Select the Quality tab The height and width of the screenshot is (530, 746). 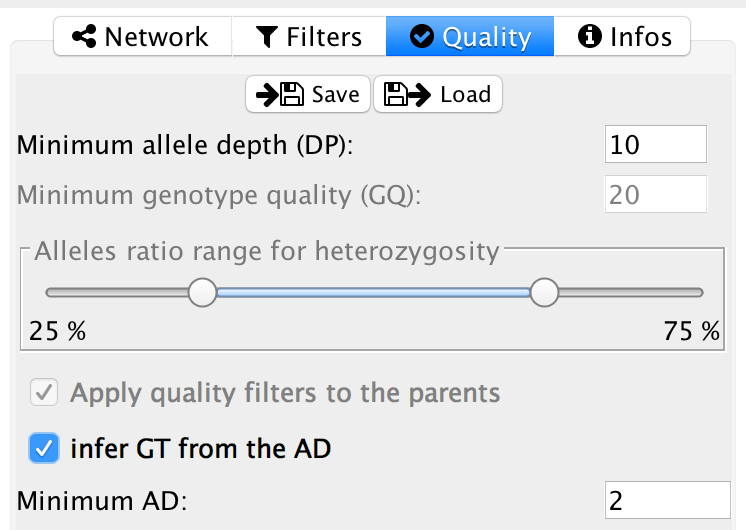(470, 38)
